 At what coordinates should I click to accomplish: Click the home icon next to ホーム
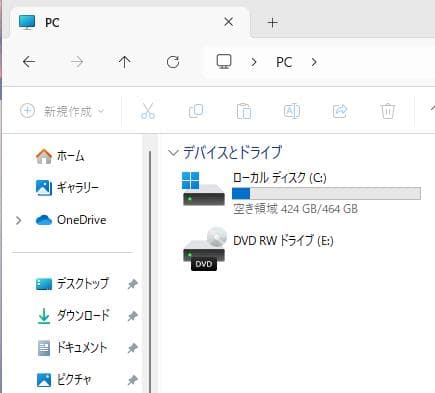pyautogui.click(x=44, y=156)
